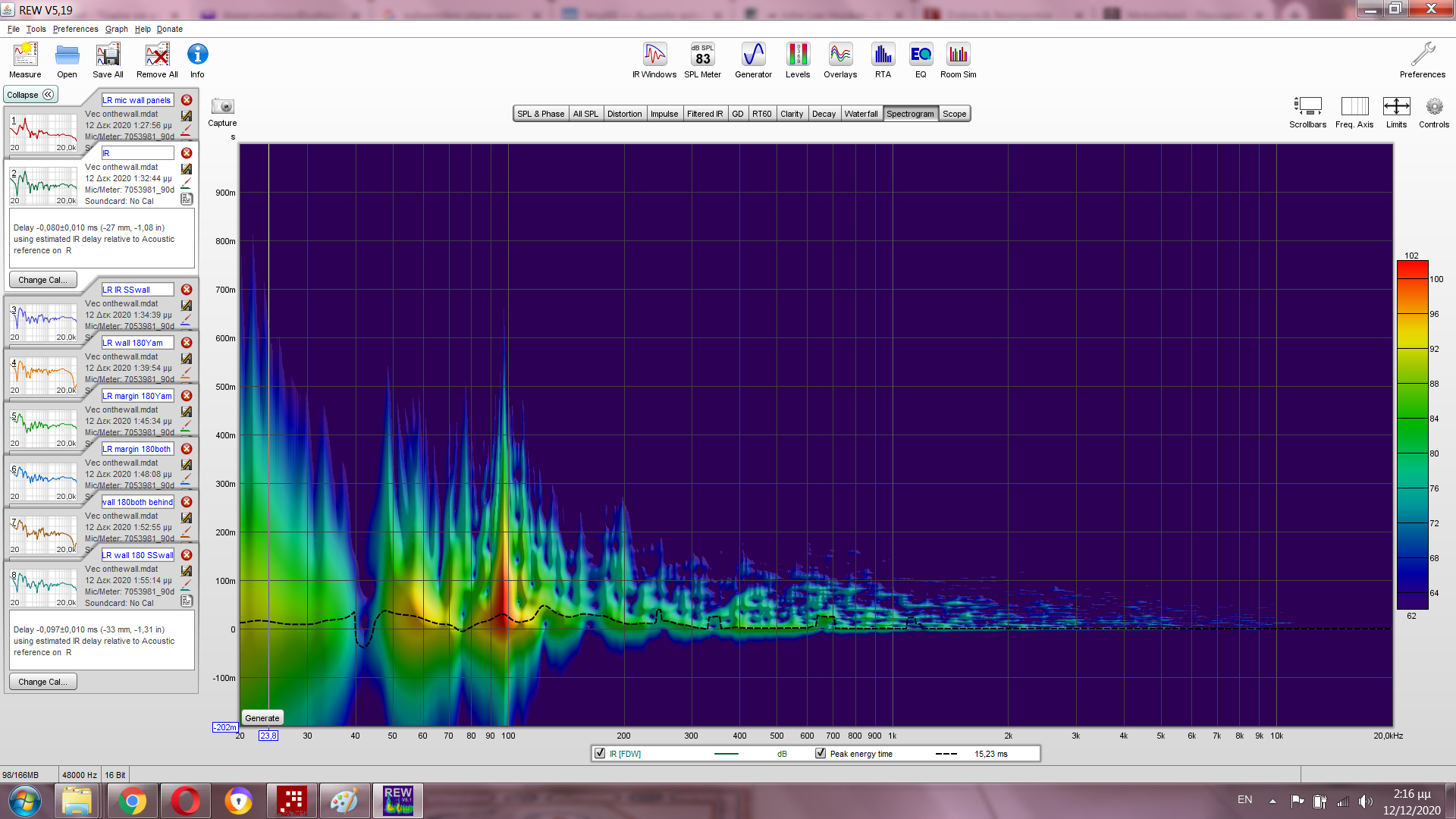The image size is (1456, 819).
Task: Open notes icon for measurement 2
Action: (x=187, y=199)
